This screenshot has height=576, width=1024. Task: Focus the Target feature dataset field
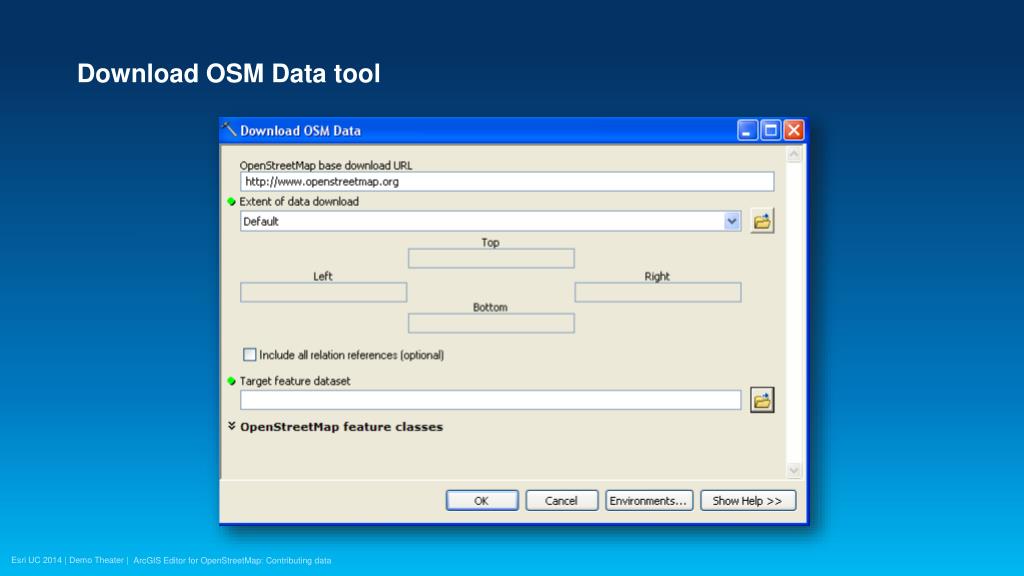coord(490,400)
